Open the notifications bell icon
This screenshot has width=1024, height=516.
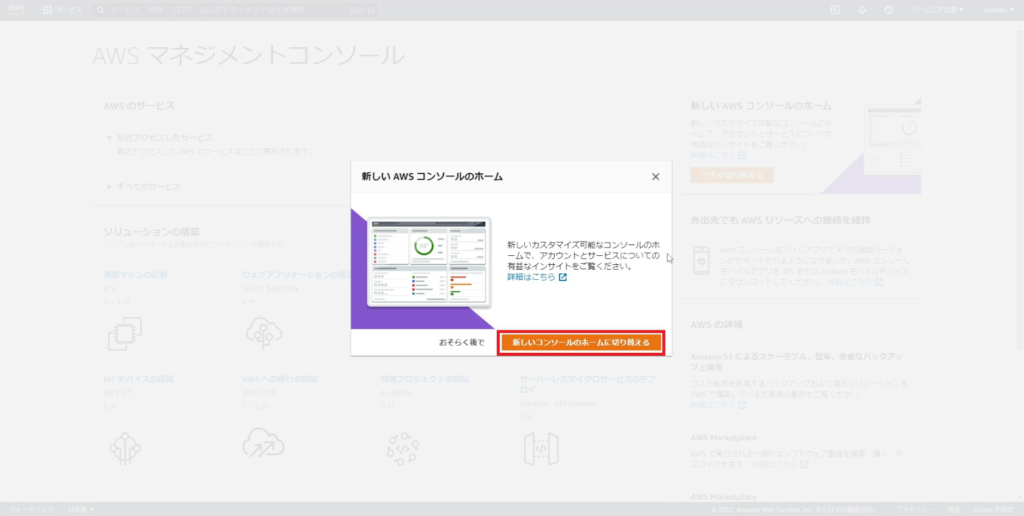click(x=862, y=9)
